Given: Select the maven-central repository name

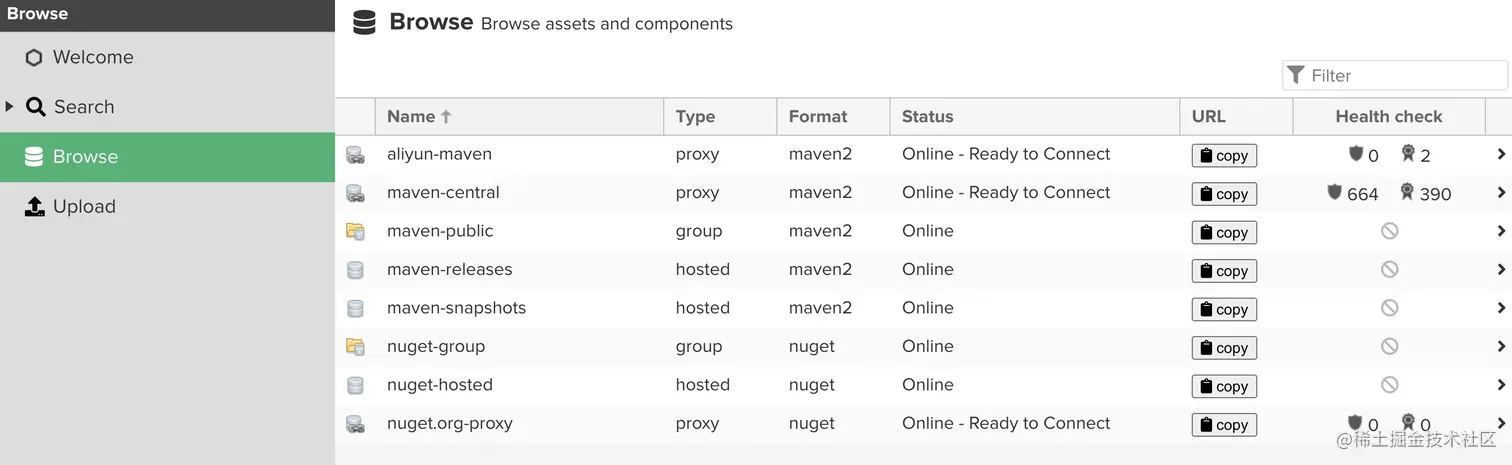Looking at the screenshot, I should pos(443,192).
